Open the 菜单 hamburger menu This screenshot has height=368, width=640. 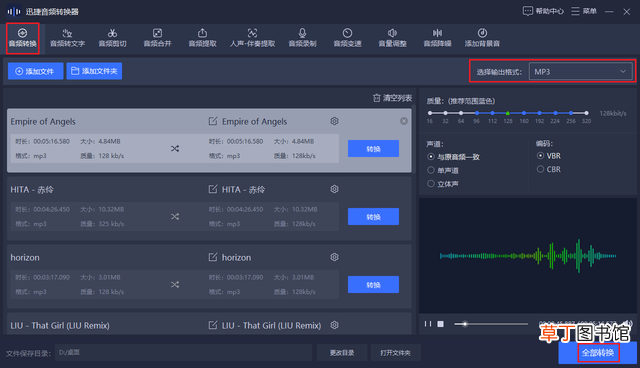point(584,11)
